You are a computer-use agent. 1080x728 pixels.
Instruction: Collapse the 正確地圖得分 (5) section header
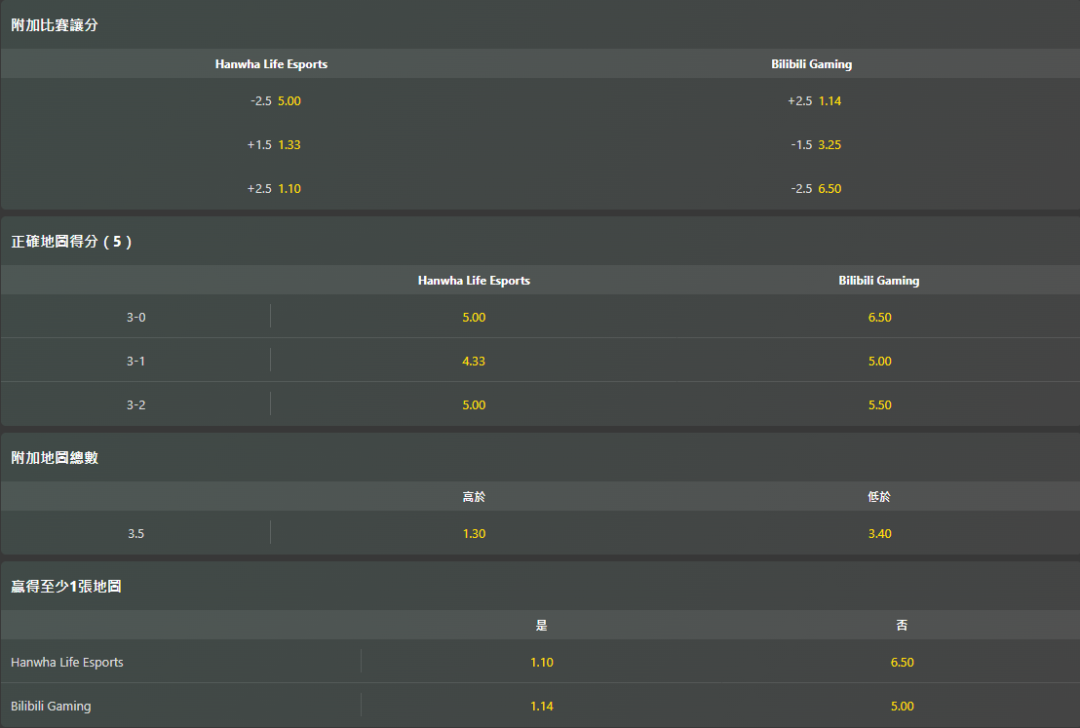(71, 242)
